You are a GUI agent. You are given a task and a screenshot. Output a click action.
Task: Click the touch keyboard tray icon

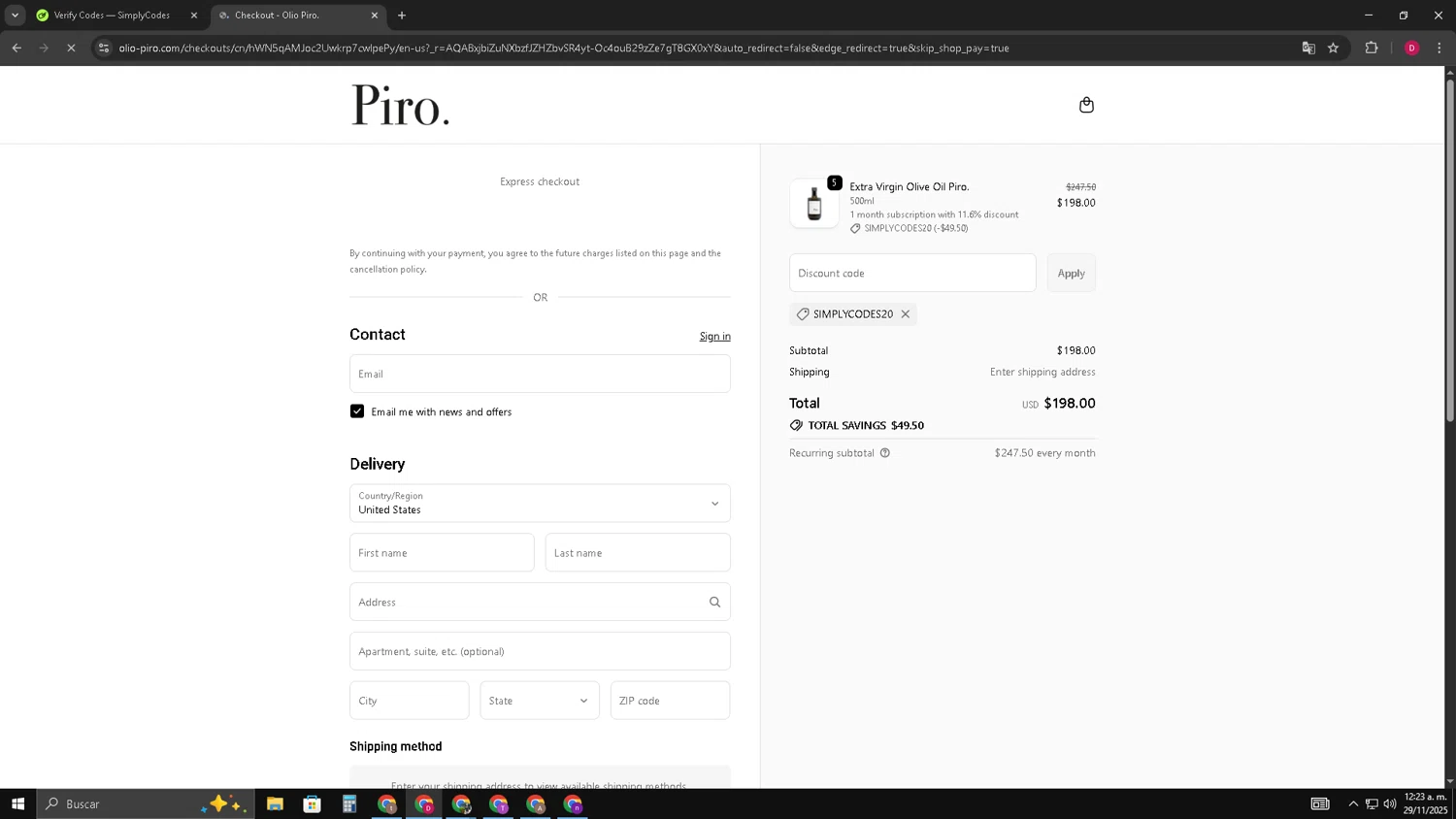pyautogui.click(x=1320, y=804)
